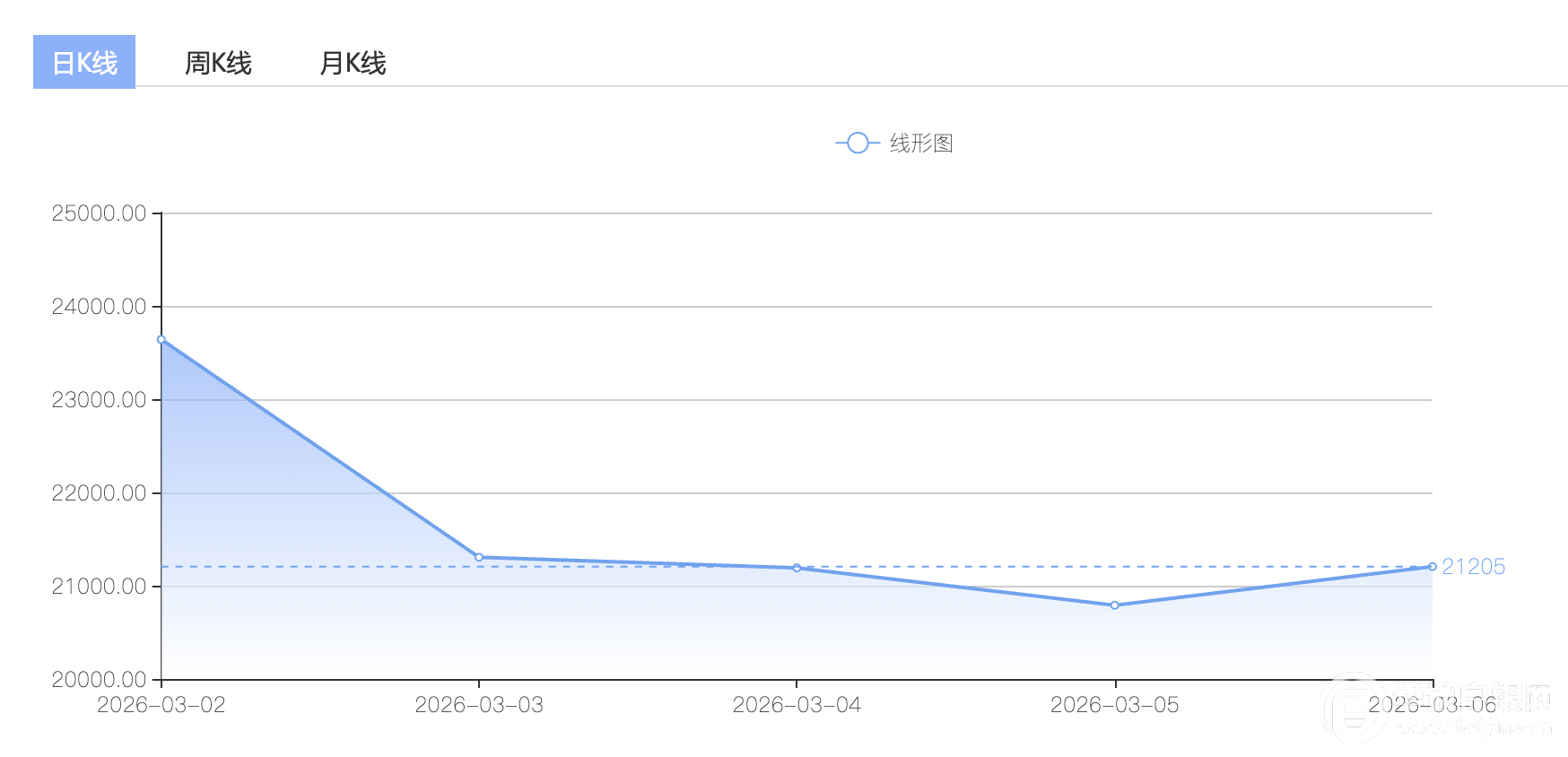Click the 25000.00 y-axis label

click(x=99, y=213)
